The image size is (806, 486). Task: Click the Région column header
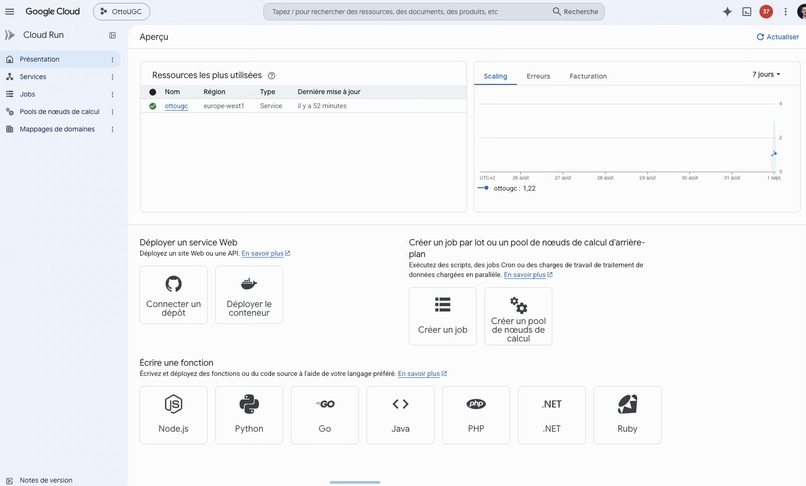point(214,92)
